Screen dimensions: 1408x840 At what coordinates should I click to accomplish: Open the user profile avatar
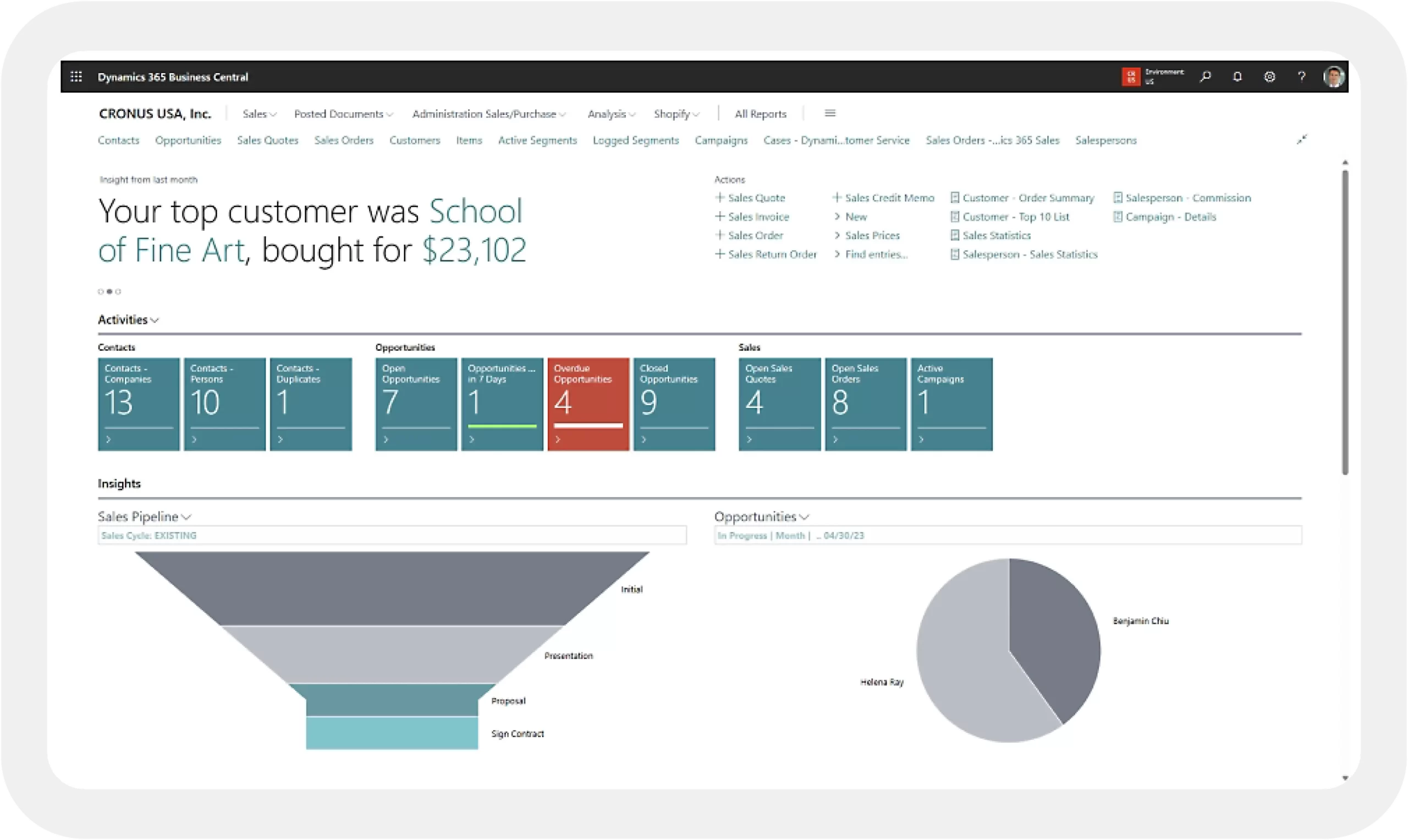coord(1333,76)
